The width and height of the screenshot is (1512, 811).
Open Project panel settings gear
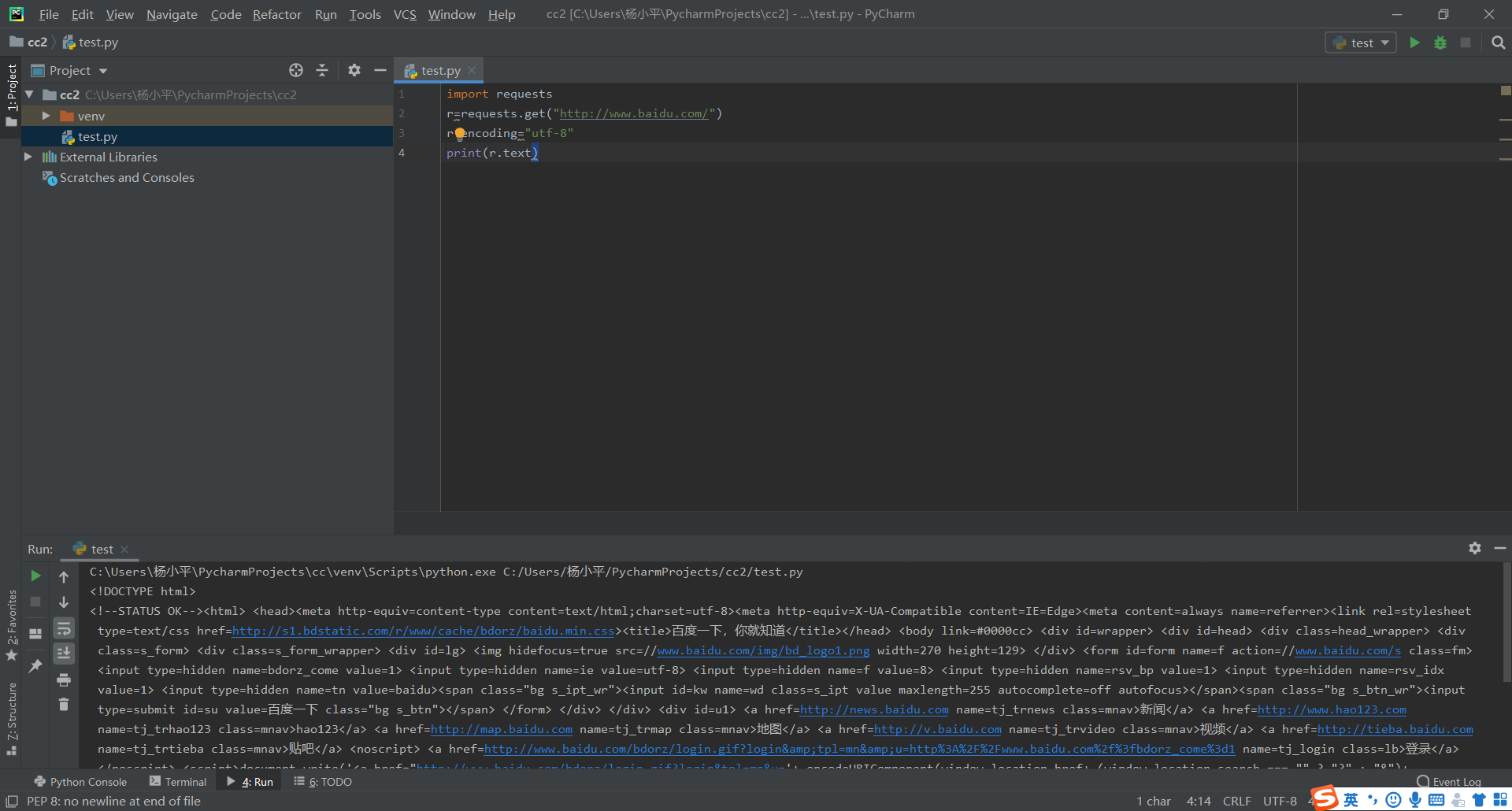[x=354, y=70]
